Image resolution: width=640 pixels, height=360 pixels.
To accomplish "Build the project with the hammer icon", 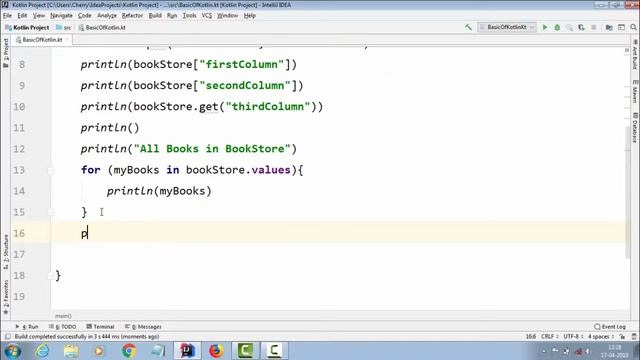I will pyautogui.click(x=468, y=27).
